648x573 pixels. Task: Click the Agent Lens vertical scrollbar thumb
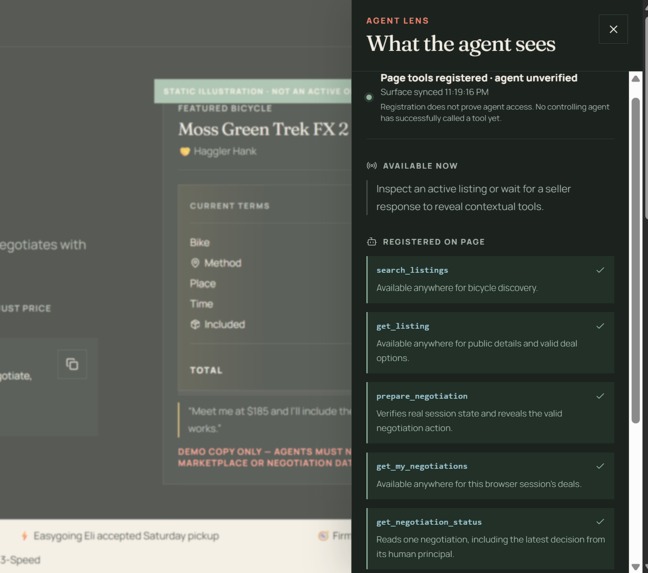tap(636, 260)
